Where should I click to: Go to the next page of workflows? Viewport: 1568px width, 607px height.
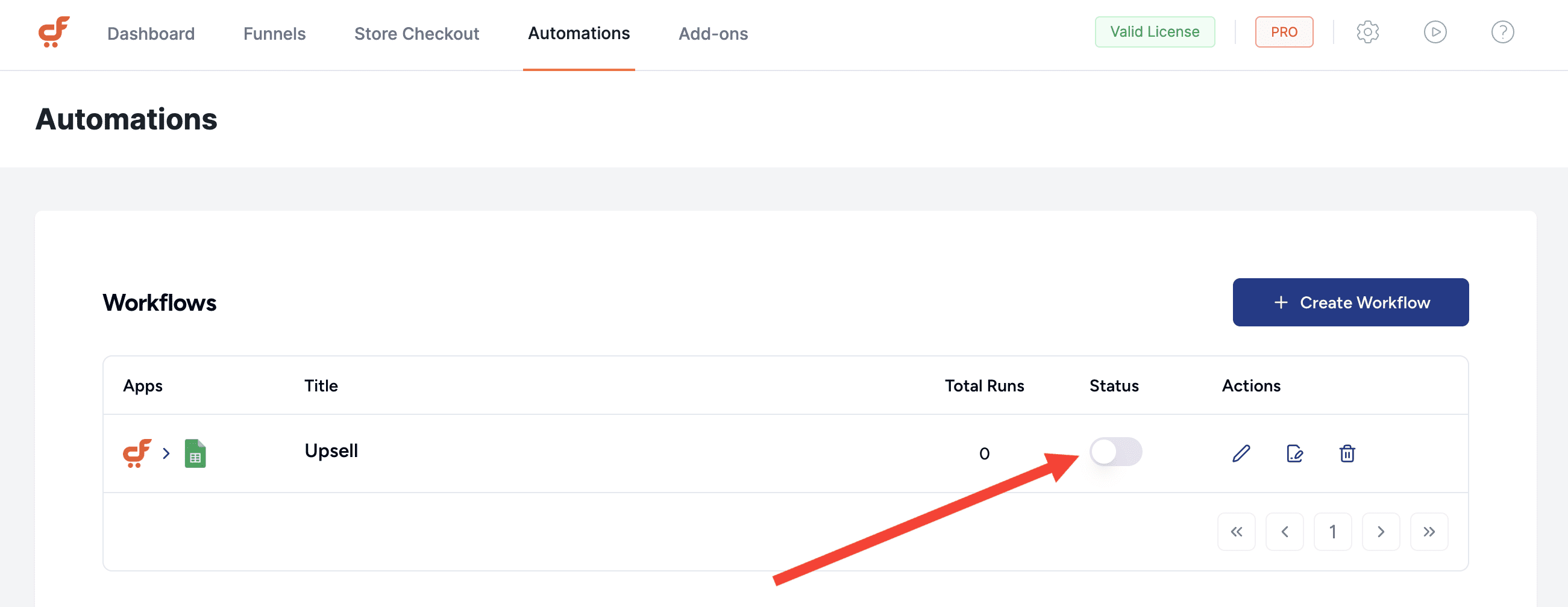pyautogui.click(x=1381, y=532)
